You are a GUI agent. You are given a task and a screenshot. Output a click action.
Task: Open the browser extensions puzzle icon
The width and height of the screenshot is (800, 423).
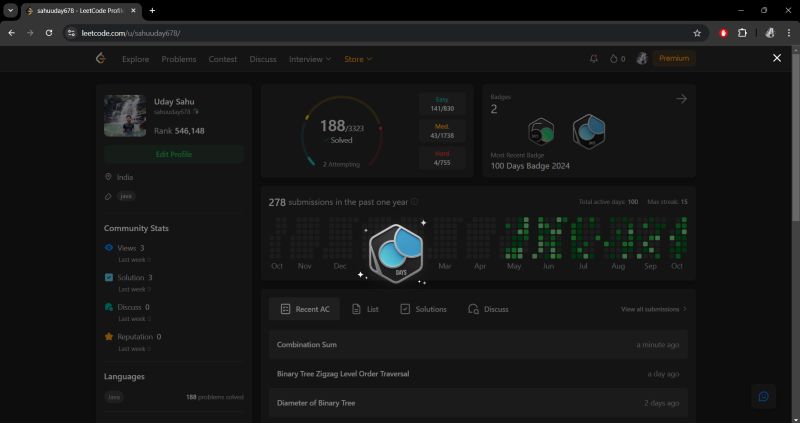(742, 33)
